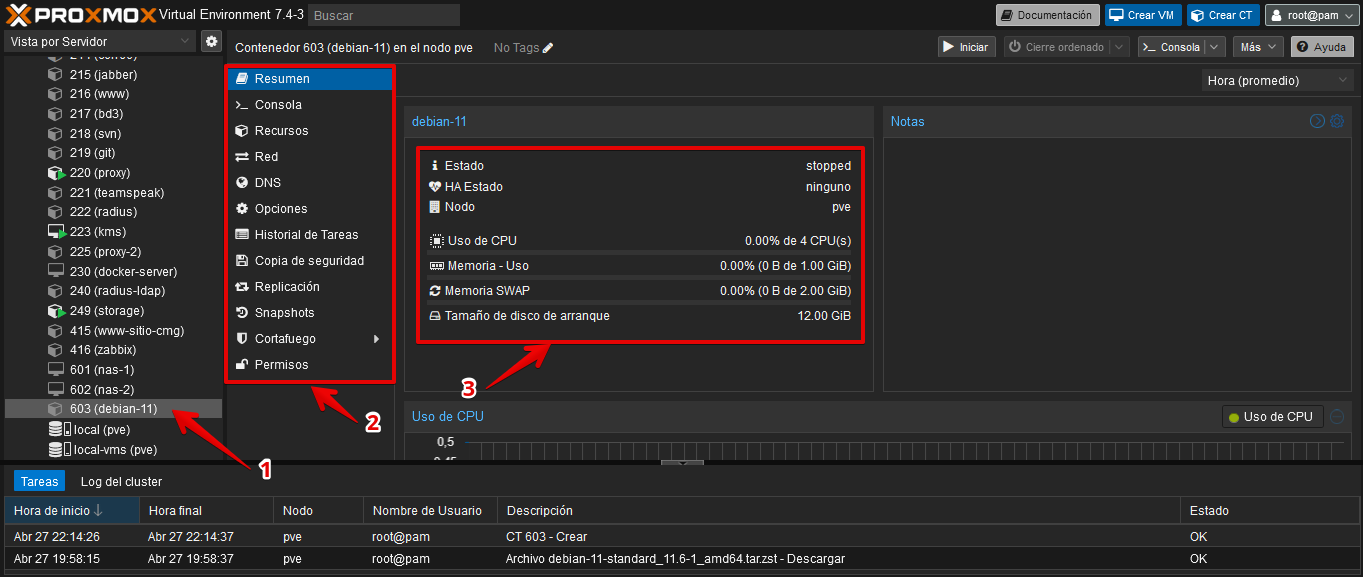Select 225 (proxy-2) in tree
The height and width of the screenshot is (577, 1363).
113,251
